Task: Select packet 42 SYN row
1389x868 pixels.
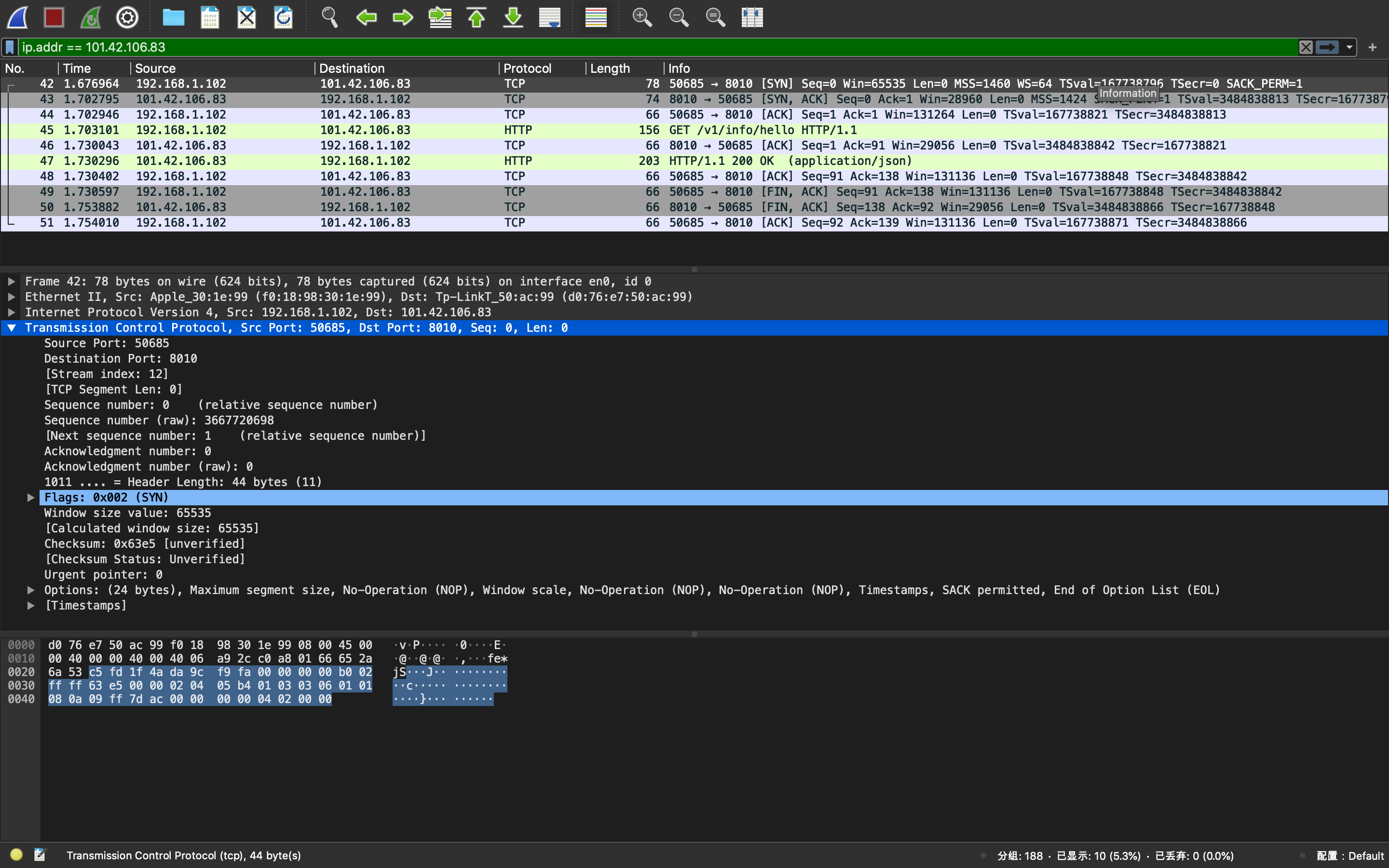Action: (694, 84)
